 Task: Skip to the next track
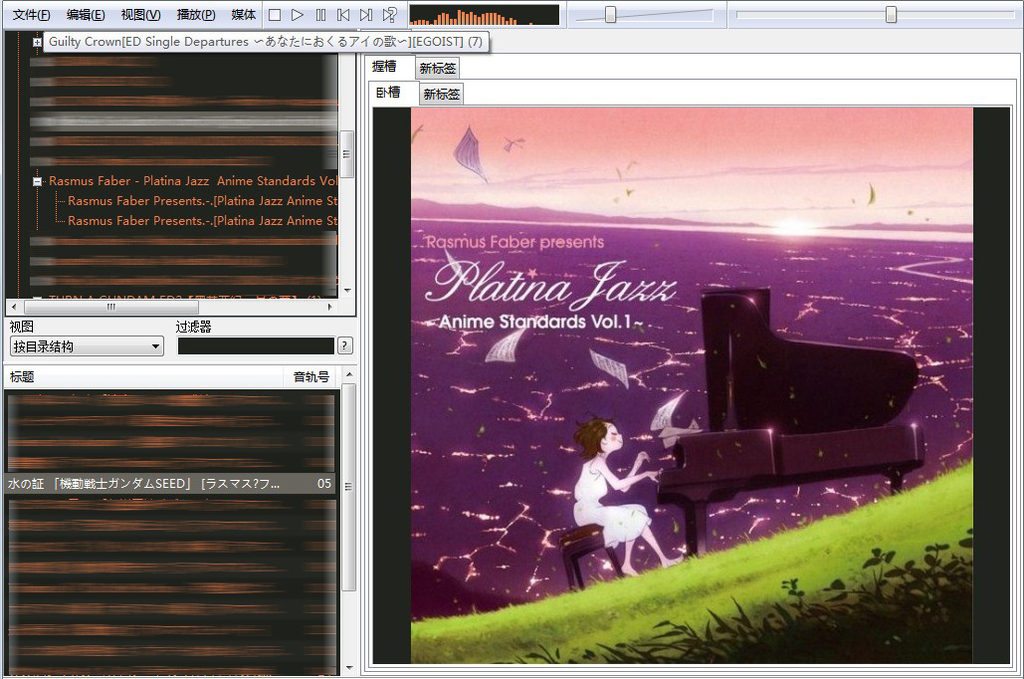coord(366,15)
